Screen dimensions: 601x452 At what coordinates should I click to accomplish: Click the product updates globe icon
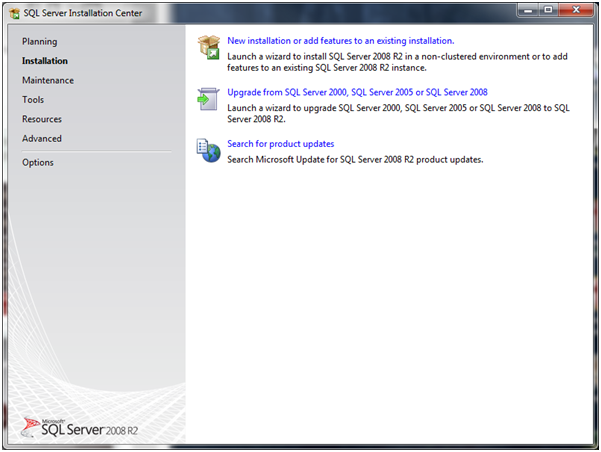[x=209, y=150]
